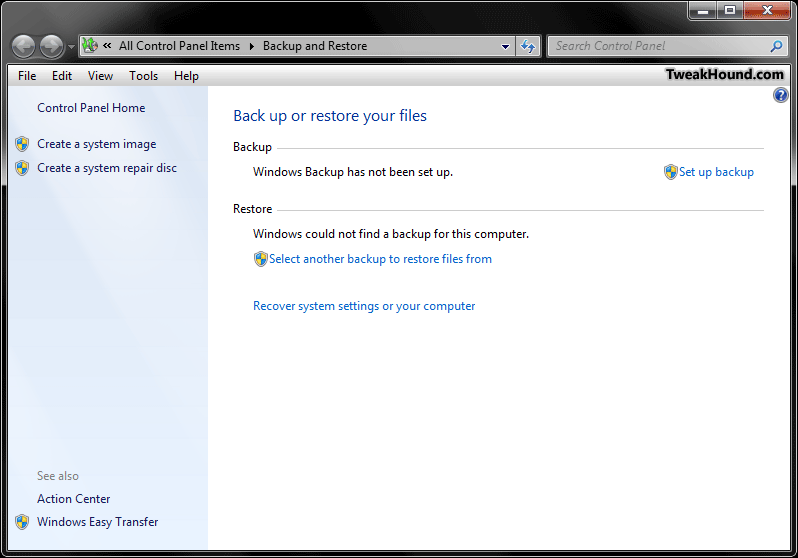Open Action Center under See also

[x=73, y=499]
